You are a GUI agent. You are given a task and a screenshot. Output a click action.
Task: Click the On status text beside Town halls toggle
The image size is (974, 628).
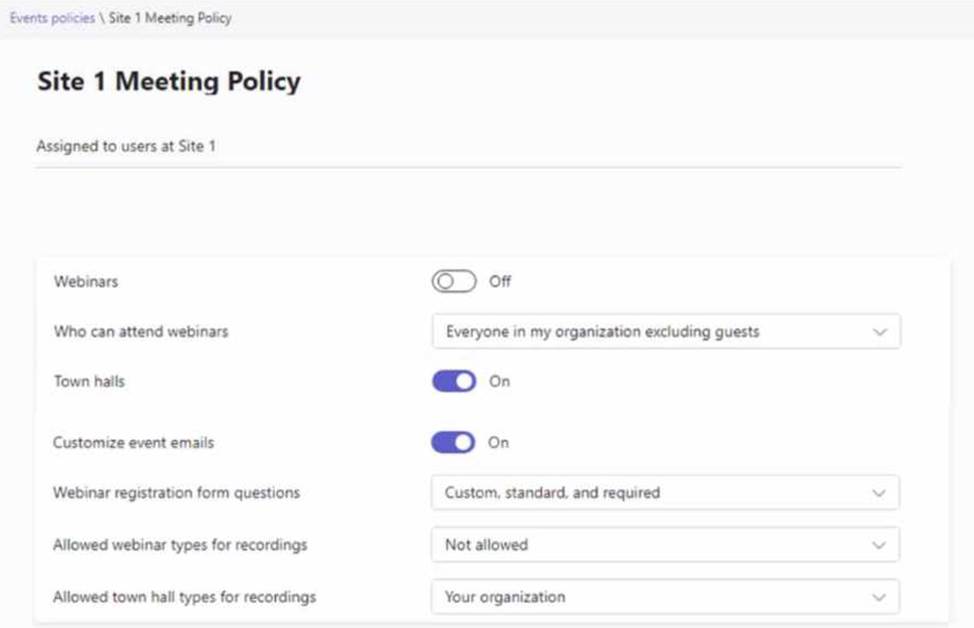pos(499,381)
